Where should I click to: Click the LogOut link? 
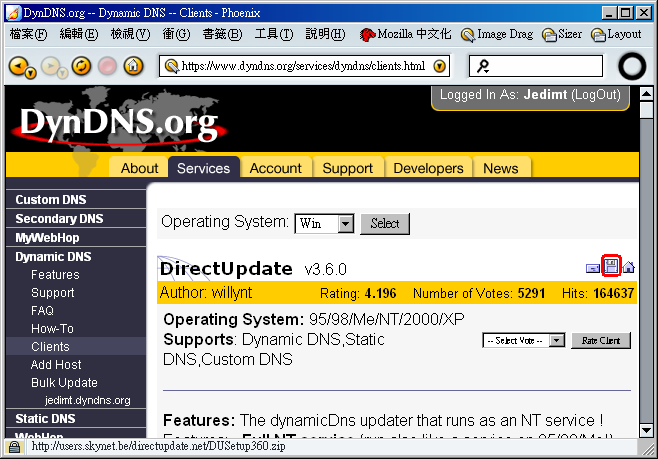[x=596, y=94]
